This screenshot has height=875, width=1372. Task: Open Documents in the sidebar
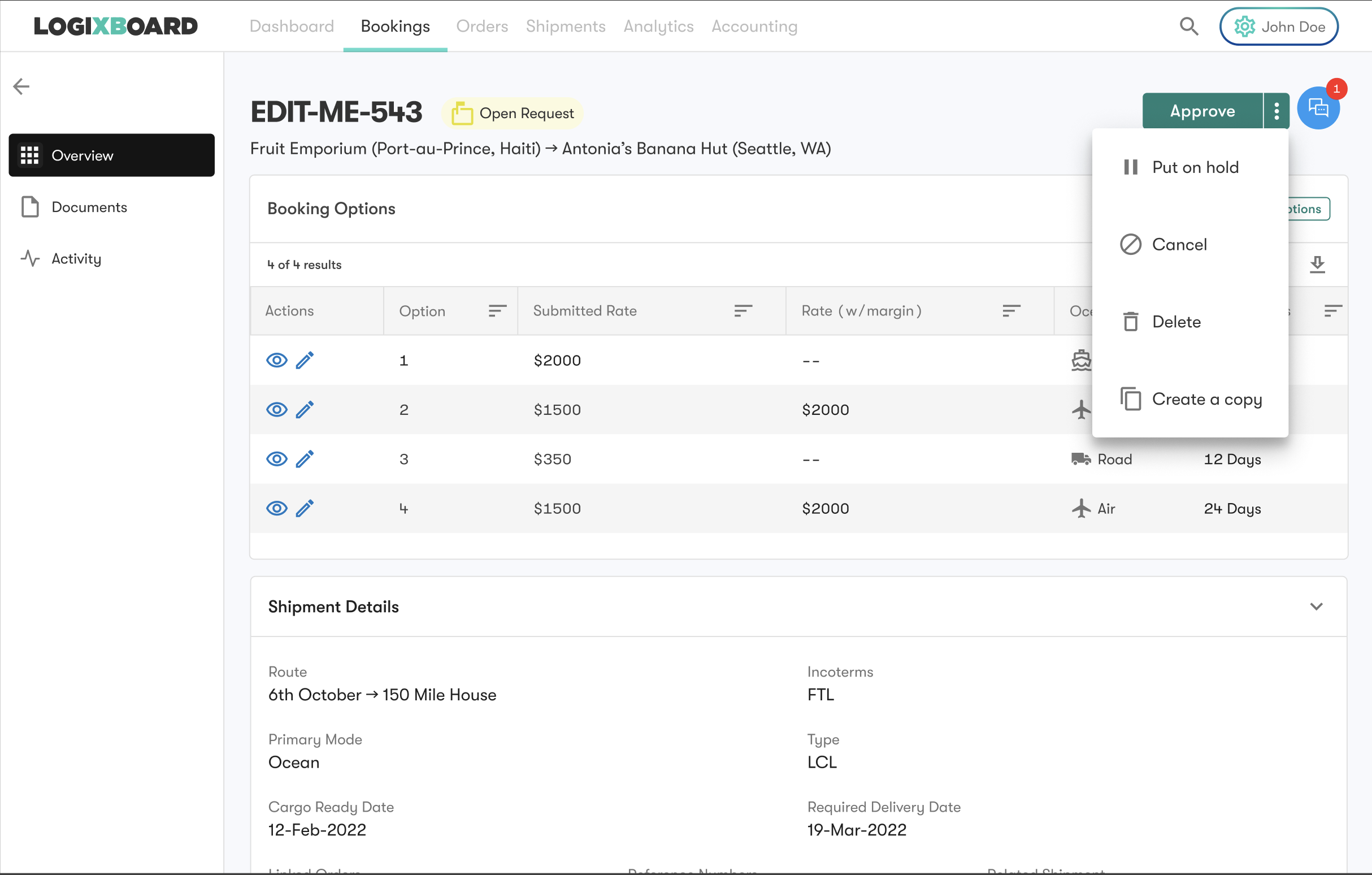(x=89, y=207)
